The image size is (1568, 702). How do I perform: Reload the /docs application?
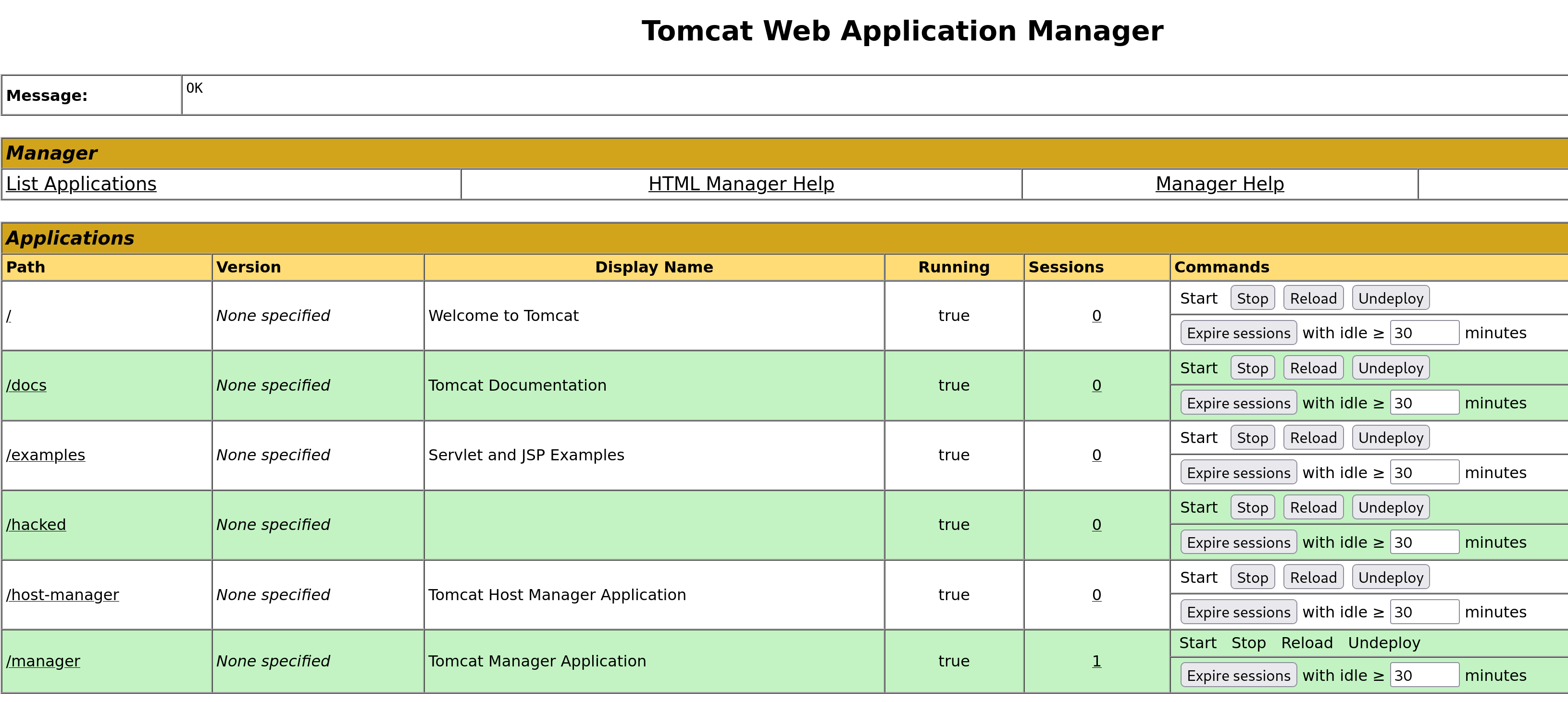coord(1313,368)
